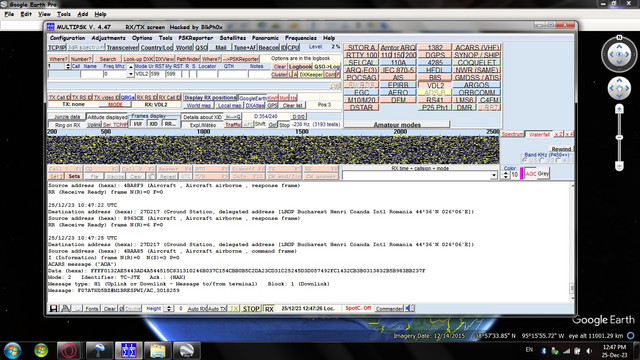Click Clear list button

click(293, 105)
